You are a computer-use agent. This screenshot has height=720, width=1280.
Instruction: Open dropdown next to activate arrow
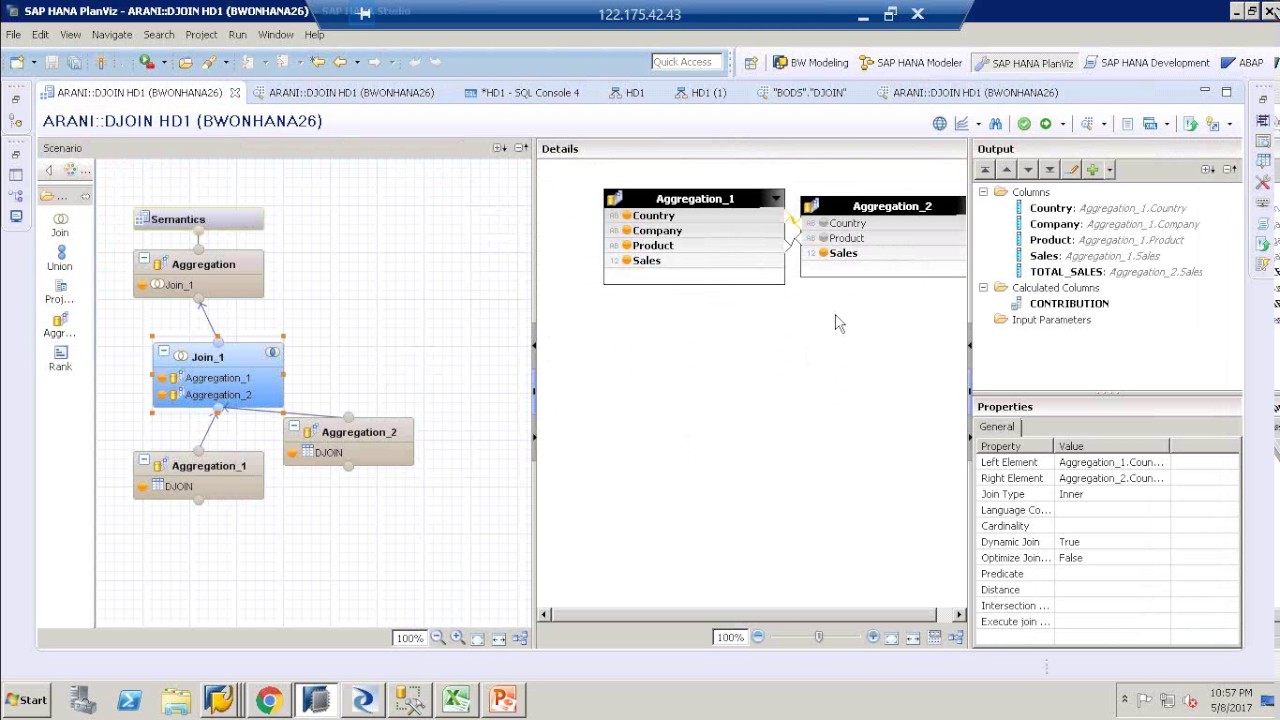1062,125
